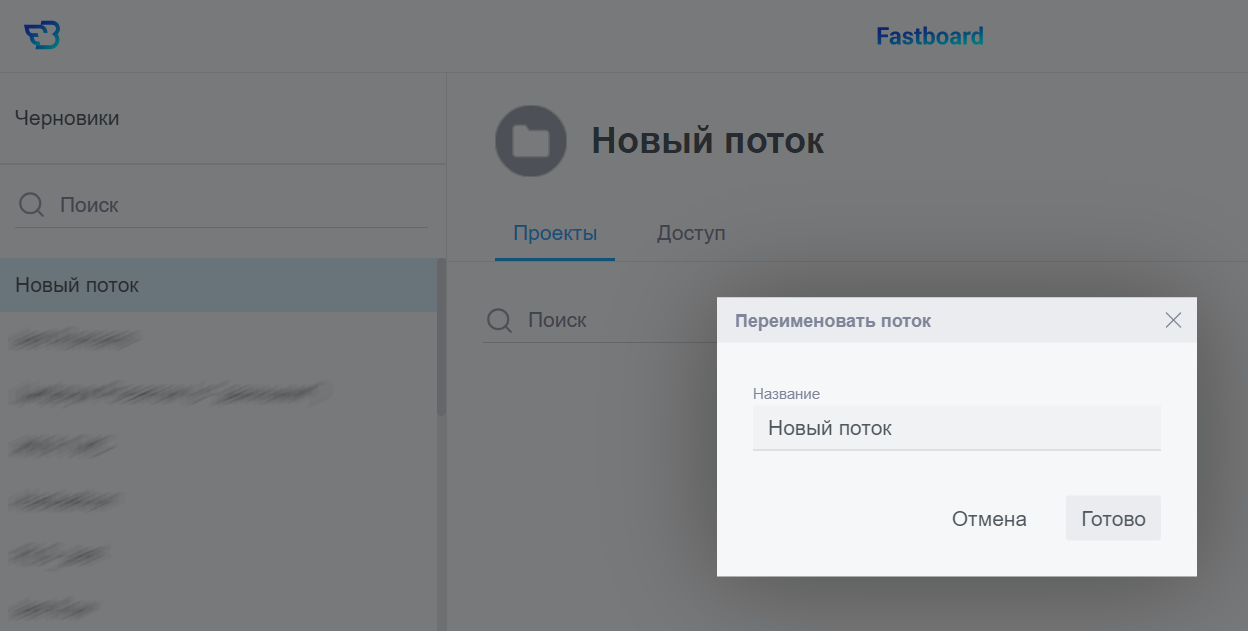Click the Название field label
Image resolution: width=1248 pixels, height=631 pixels.
tap(786, 394)
